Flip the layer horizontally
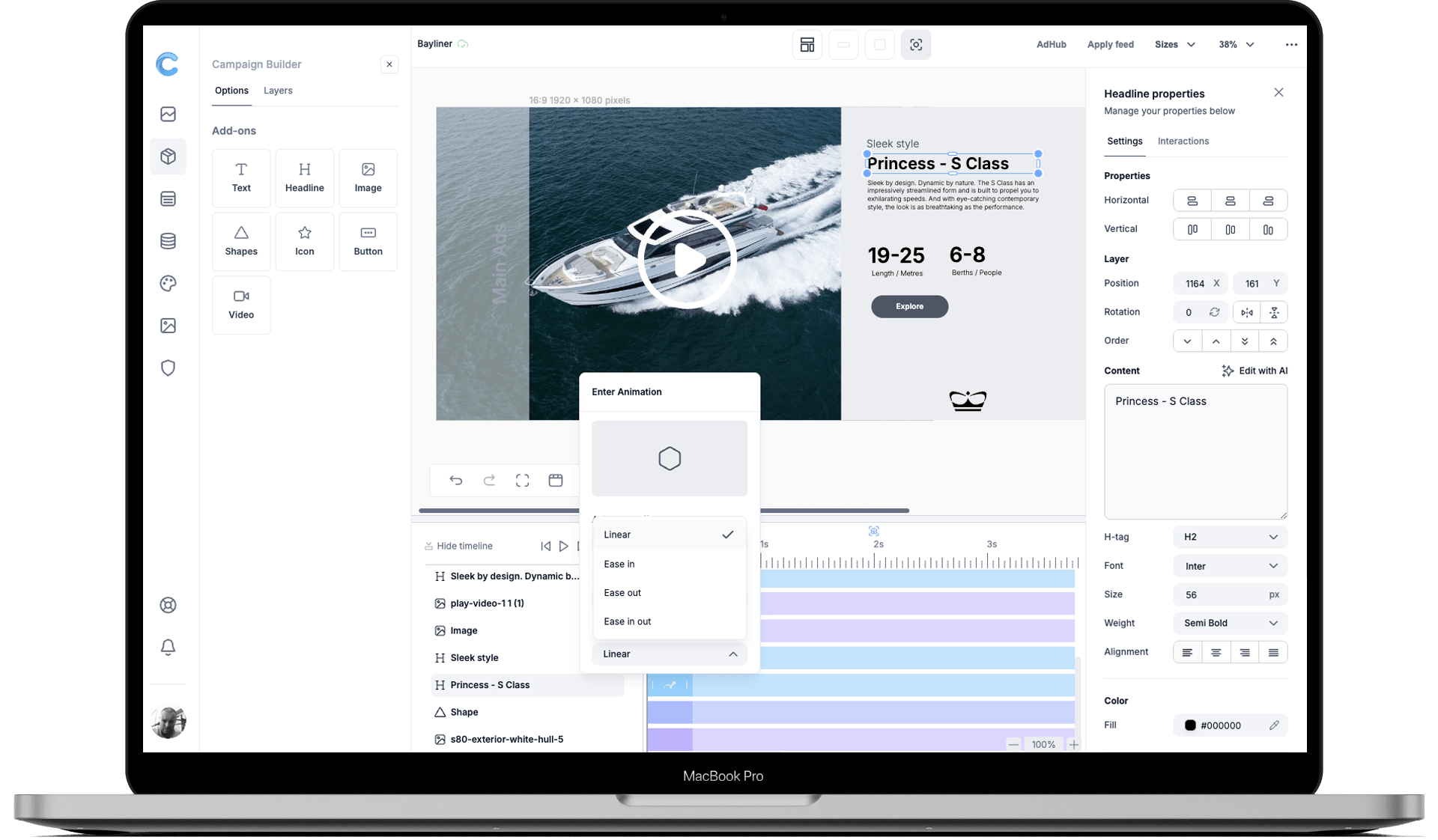 [x=1247, y=312]
